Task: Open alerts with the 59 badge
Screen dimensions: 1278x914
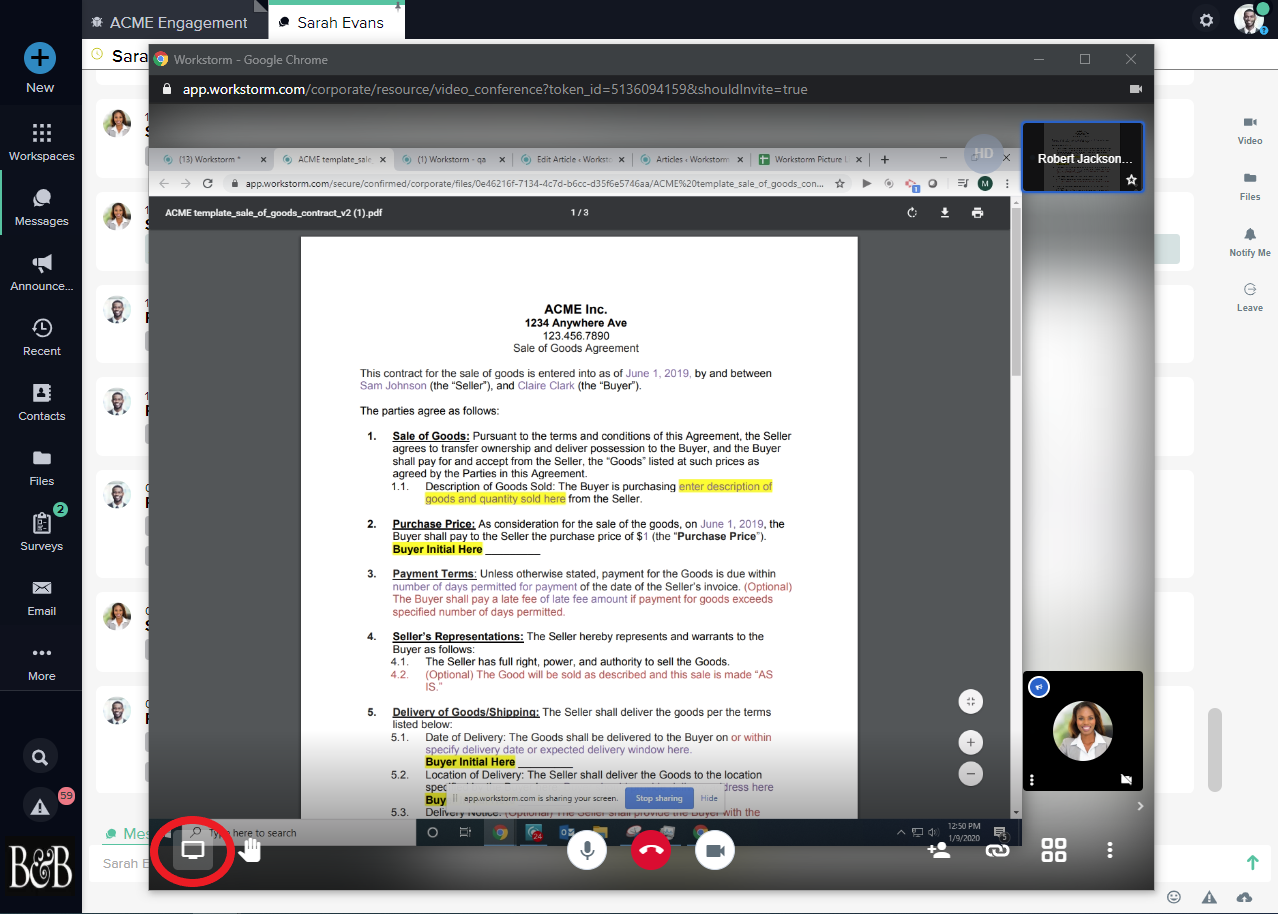Action: pyautogui.click(x=40, y=805)
